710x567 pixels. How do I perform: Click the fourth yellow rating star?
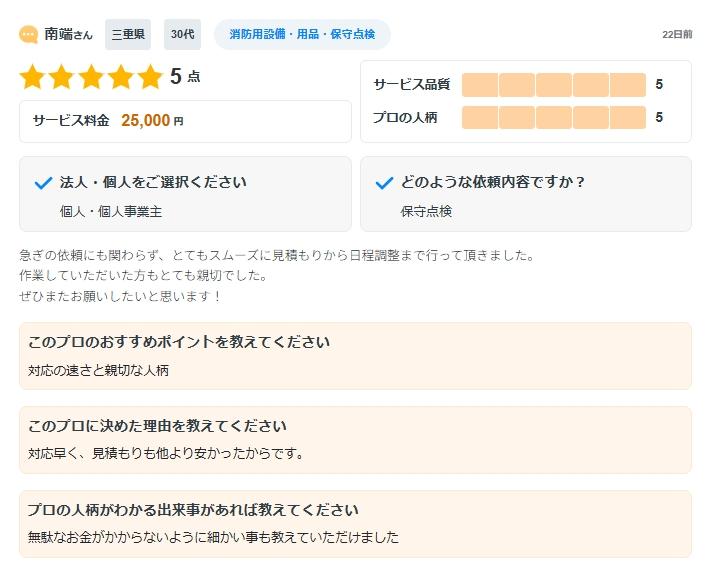120,77
